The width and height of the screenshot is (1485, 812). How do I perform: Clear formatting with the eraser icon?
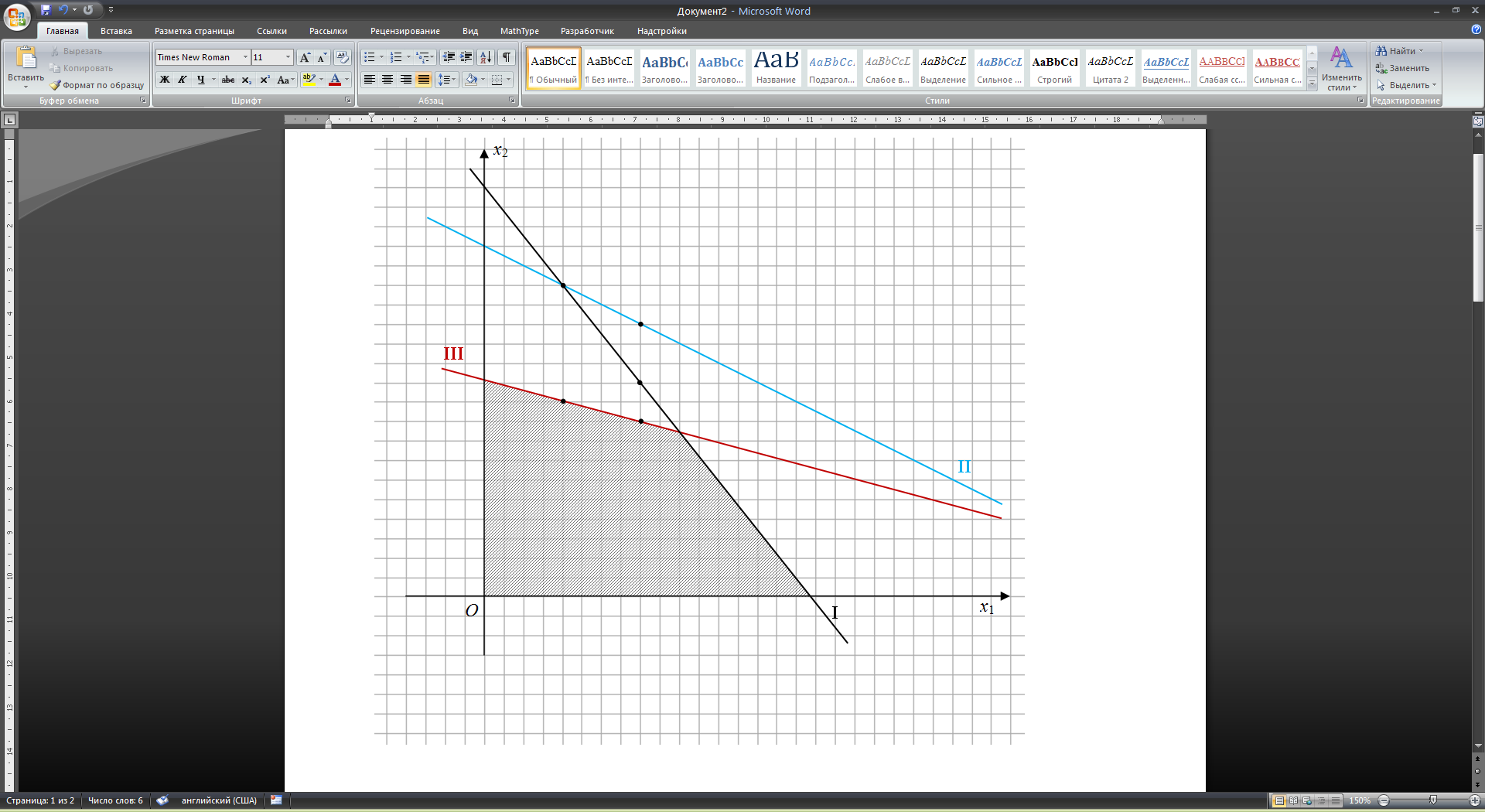tap(343, 57)
